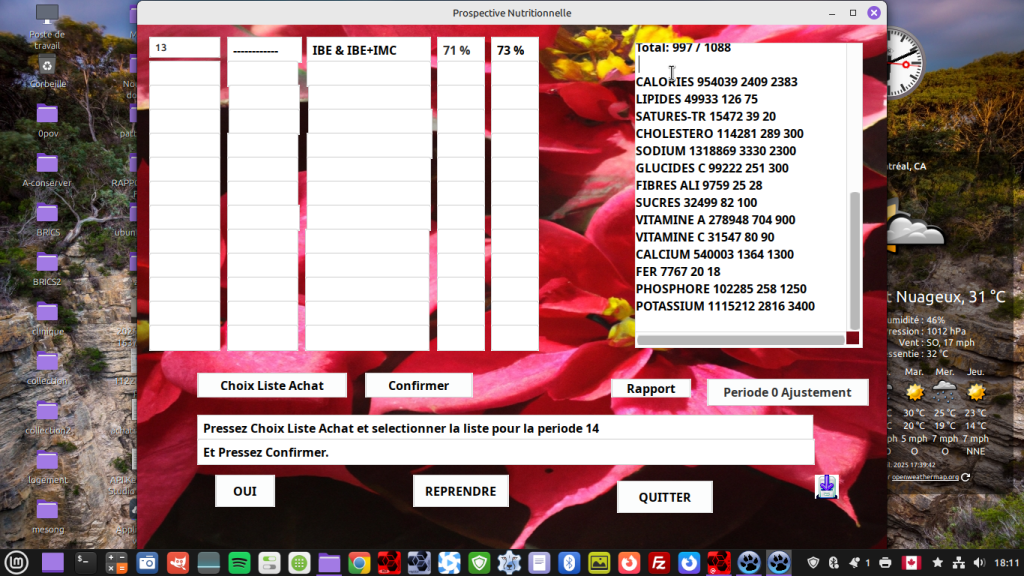
Task: Click the volume icon in system tray
Action: [978, 562]
